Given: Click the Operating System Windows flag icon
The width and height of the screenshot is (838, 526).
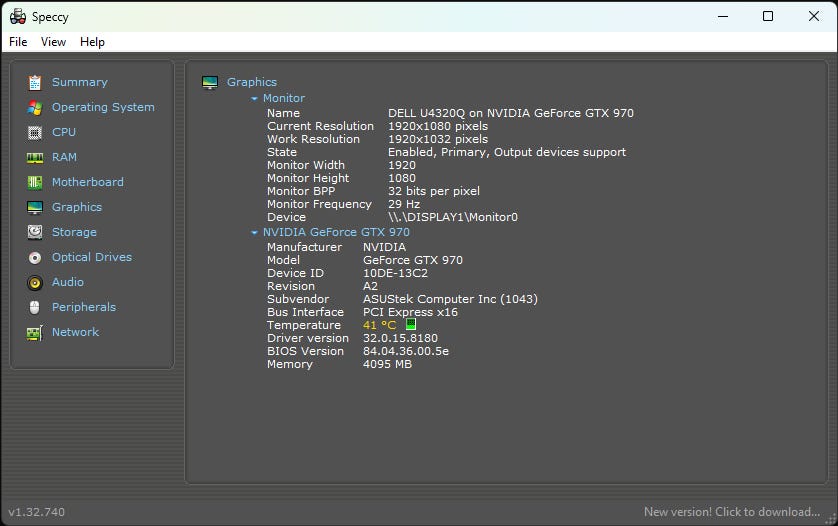Looking at the screenshot, I should point(35,107).
